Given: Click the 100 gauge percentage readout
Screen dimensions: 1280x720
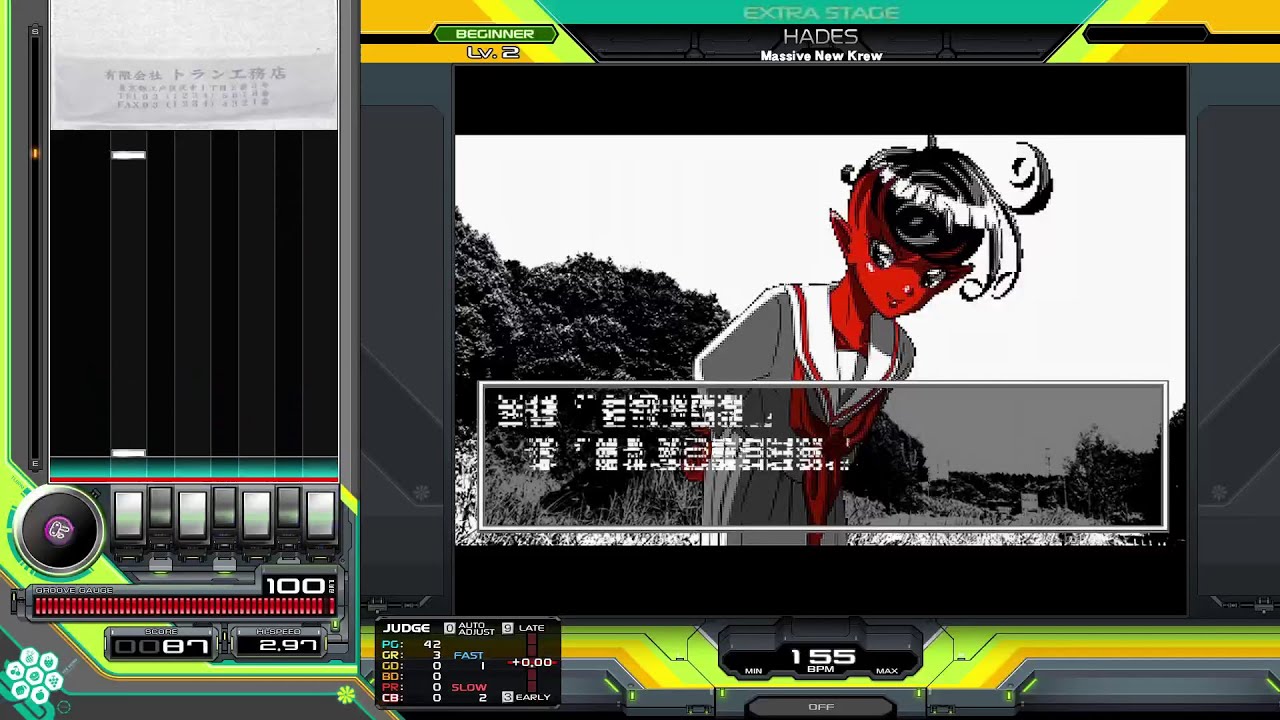Looking at the screenshot, I should coord(295,585).
